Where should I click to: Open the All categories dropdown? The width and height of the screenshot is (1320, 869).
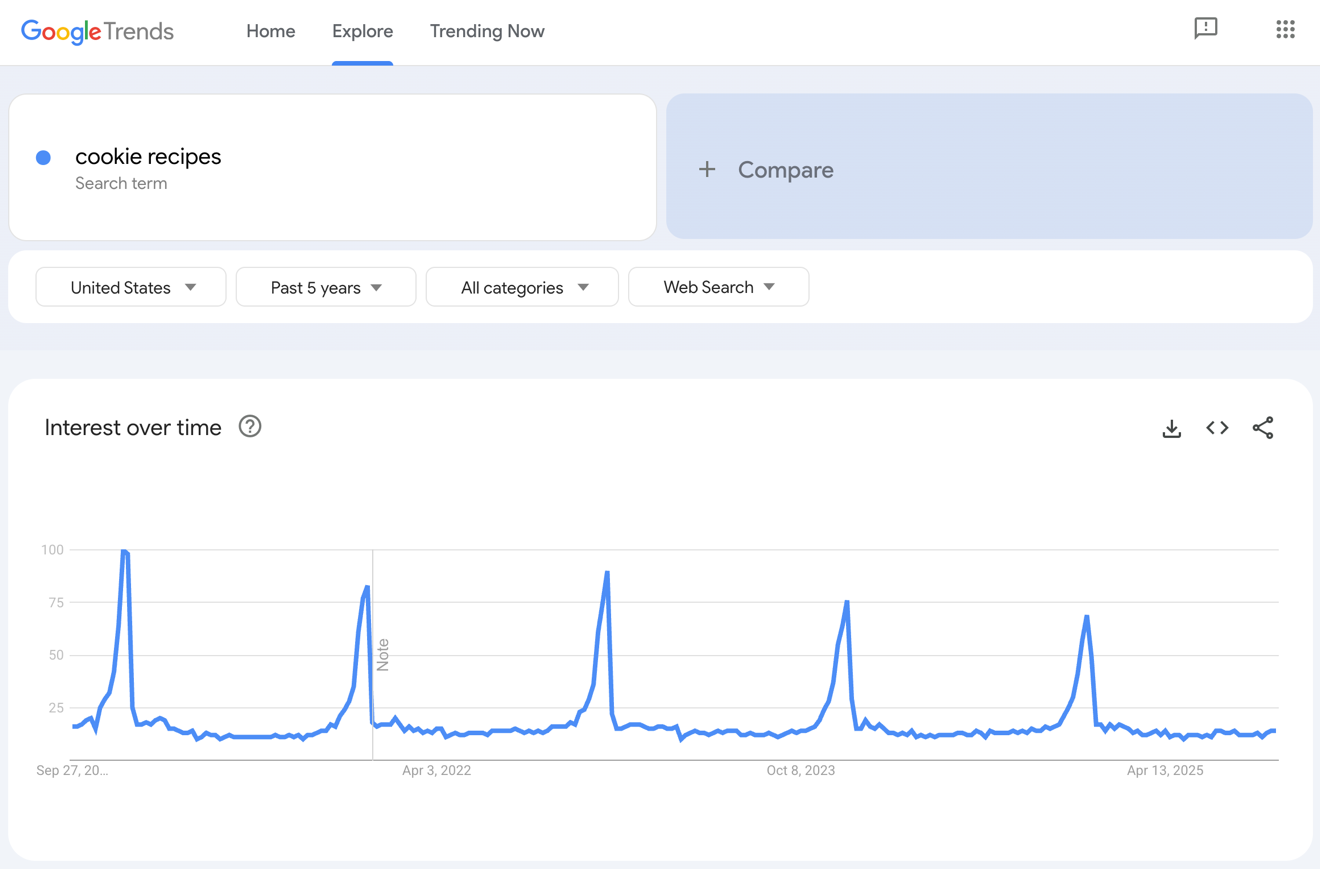522,287
